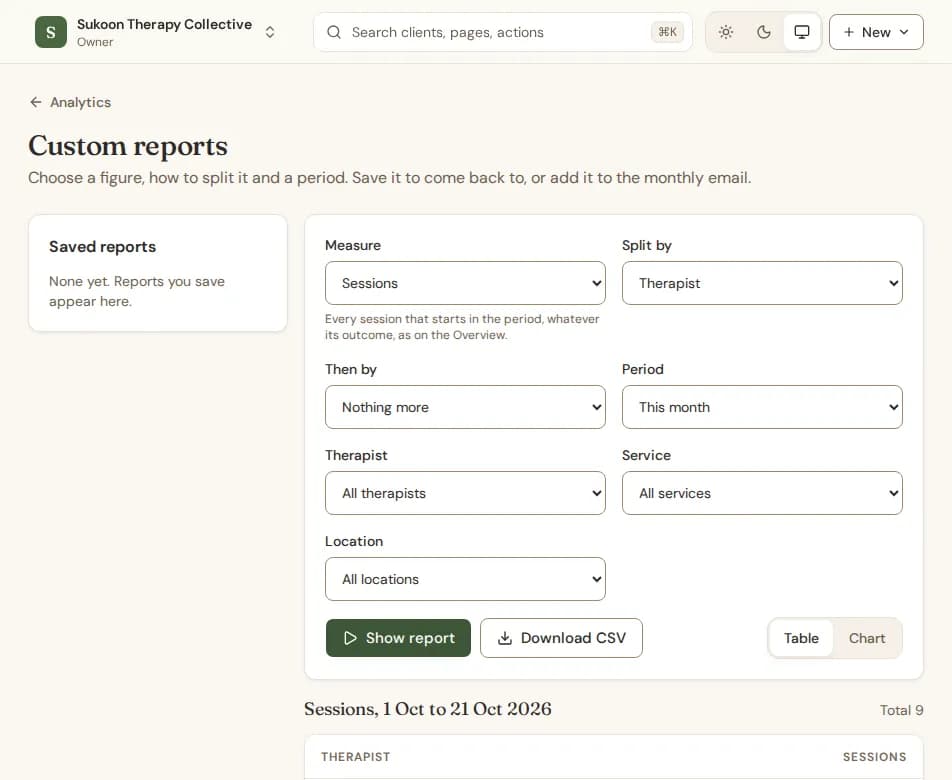Viewport: 952px width, 780px height.
Task: Click the SESSIONS column header
Action: [874, 757]
